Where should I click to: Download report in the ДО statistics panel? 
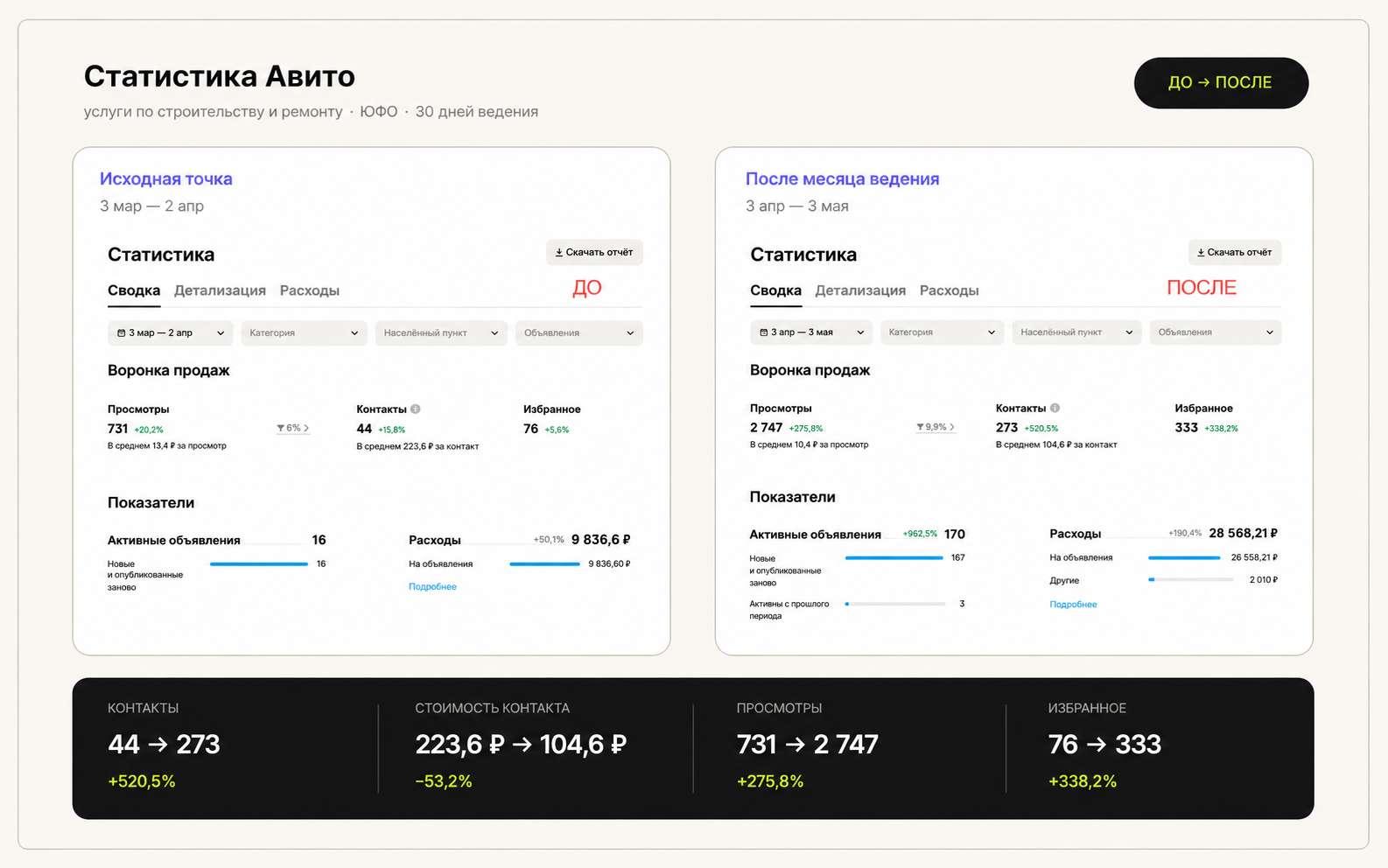[594, 252]
